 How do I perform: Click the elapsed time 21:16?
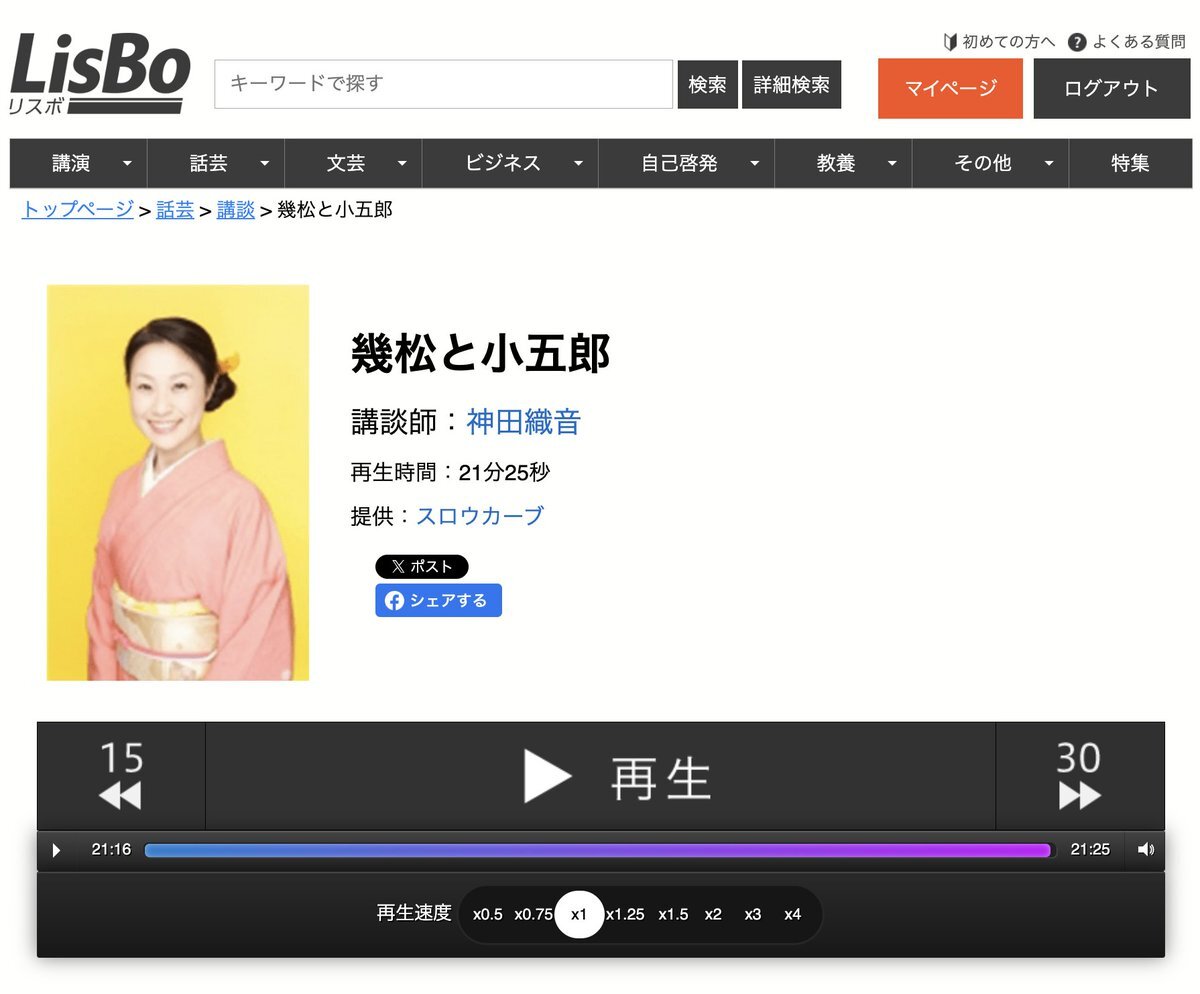pyautogui.click(x=111, y=850)
